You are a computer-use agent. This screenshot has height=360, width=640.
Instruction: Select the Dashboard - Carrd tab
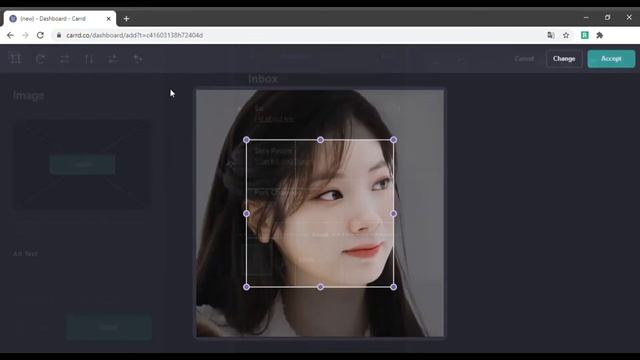[60, 19]
